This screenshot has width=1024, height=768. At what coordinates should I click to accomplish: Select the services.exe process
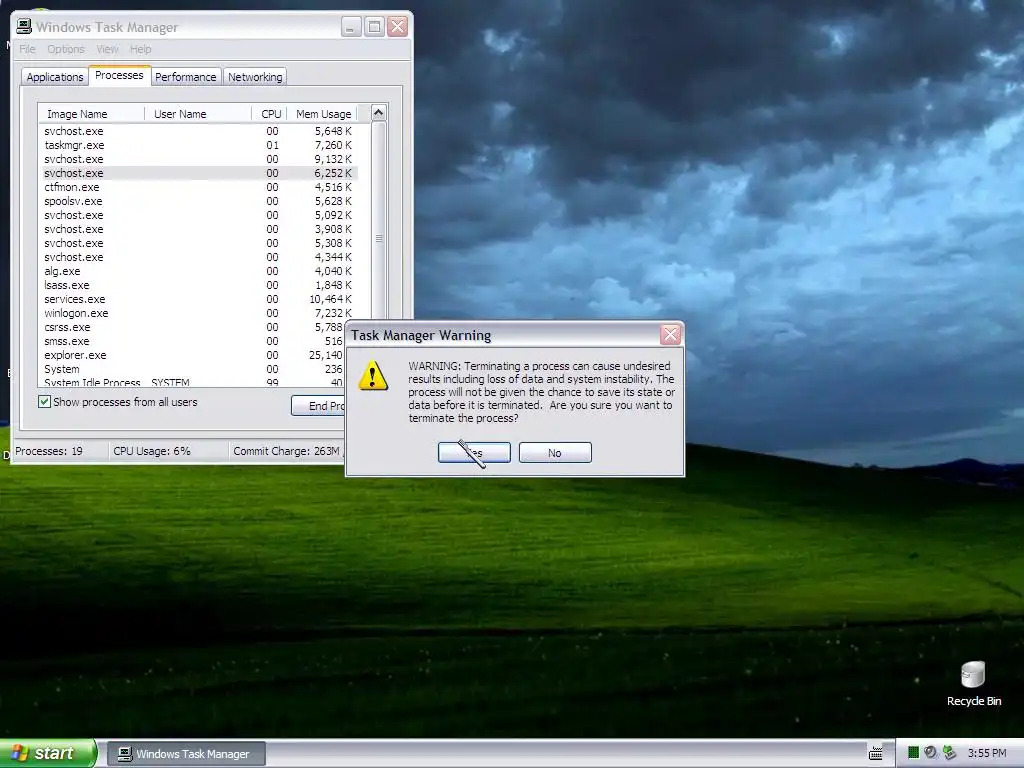point(199,299)
